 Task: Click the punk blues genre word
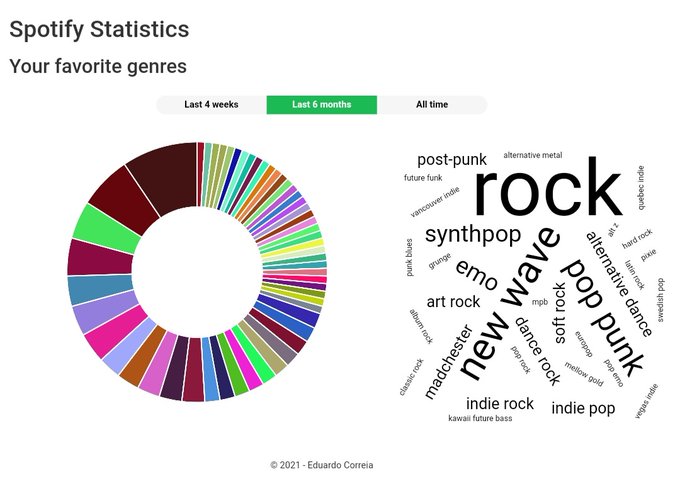click(x=409, y=257)
